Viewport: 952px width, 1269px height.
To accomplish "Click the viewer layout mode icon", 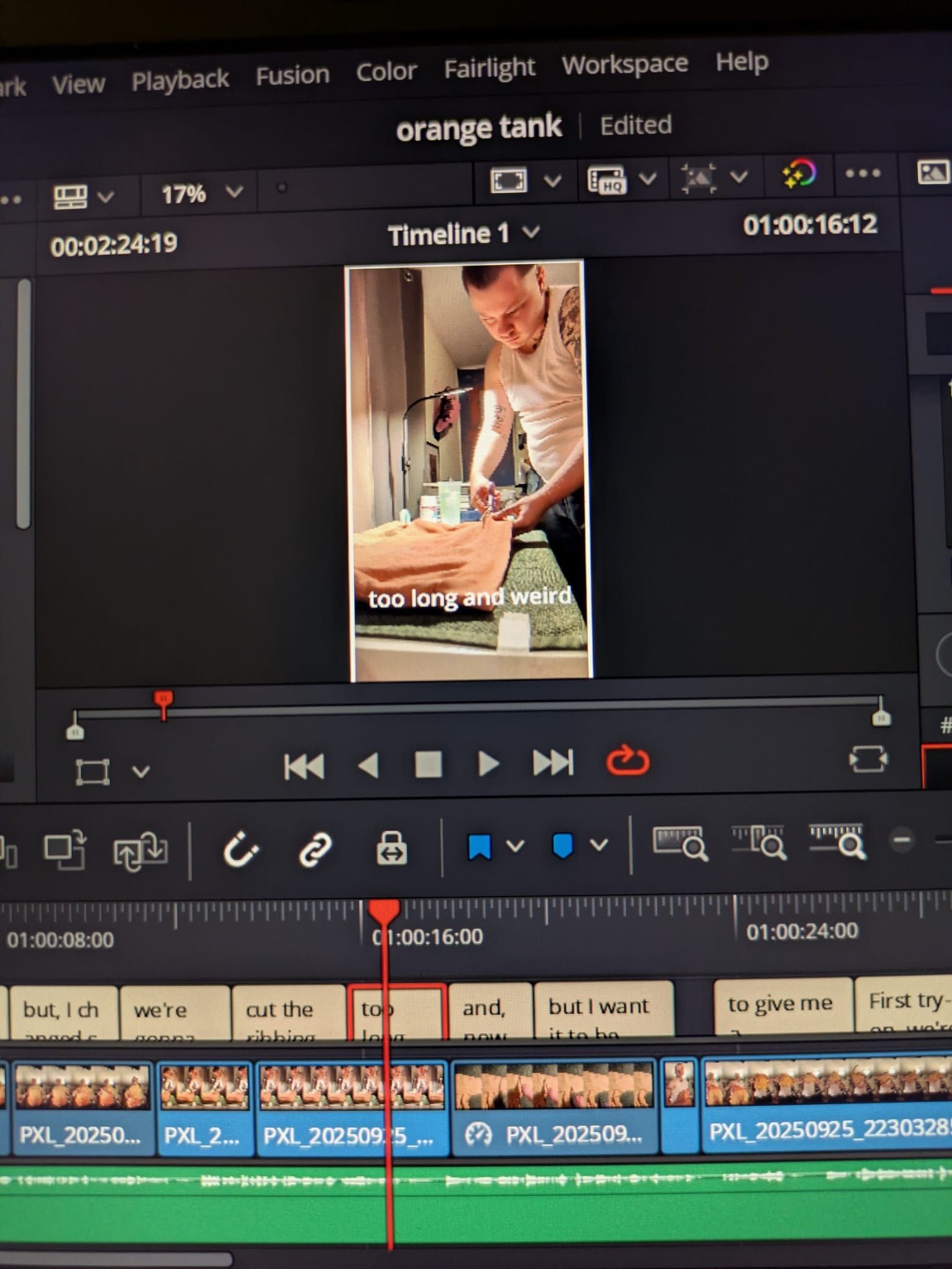I will (70, 198).
